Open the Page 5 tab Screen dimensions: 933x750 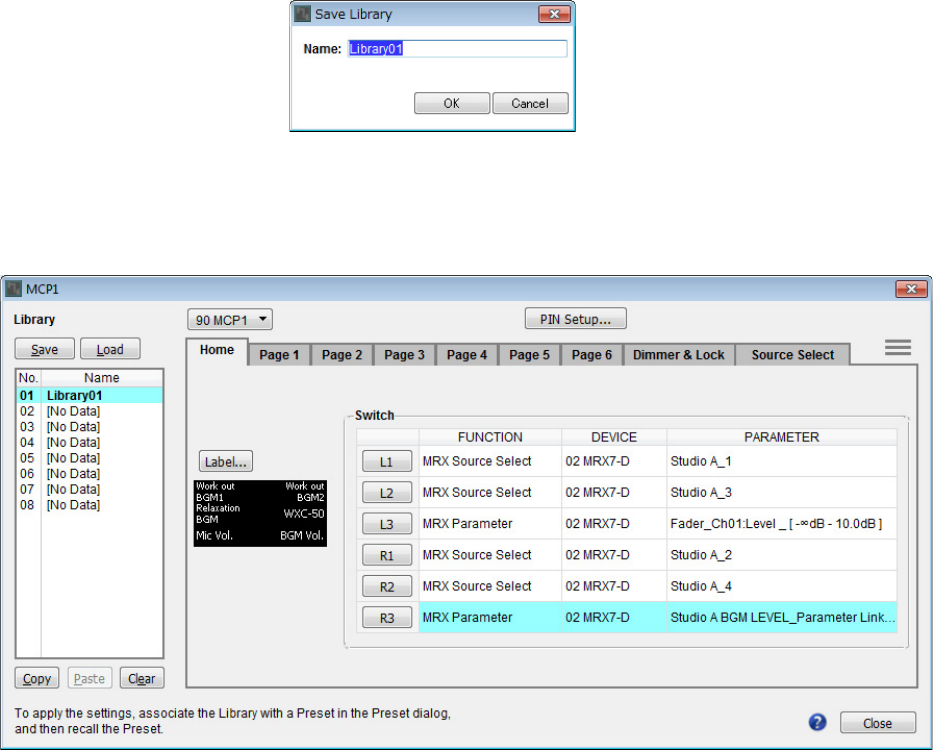point(529,355)
